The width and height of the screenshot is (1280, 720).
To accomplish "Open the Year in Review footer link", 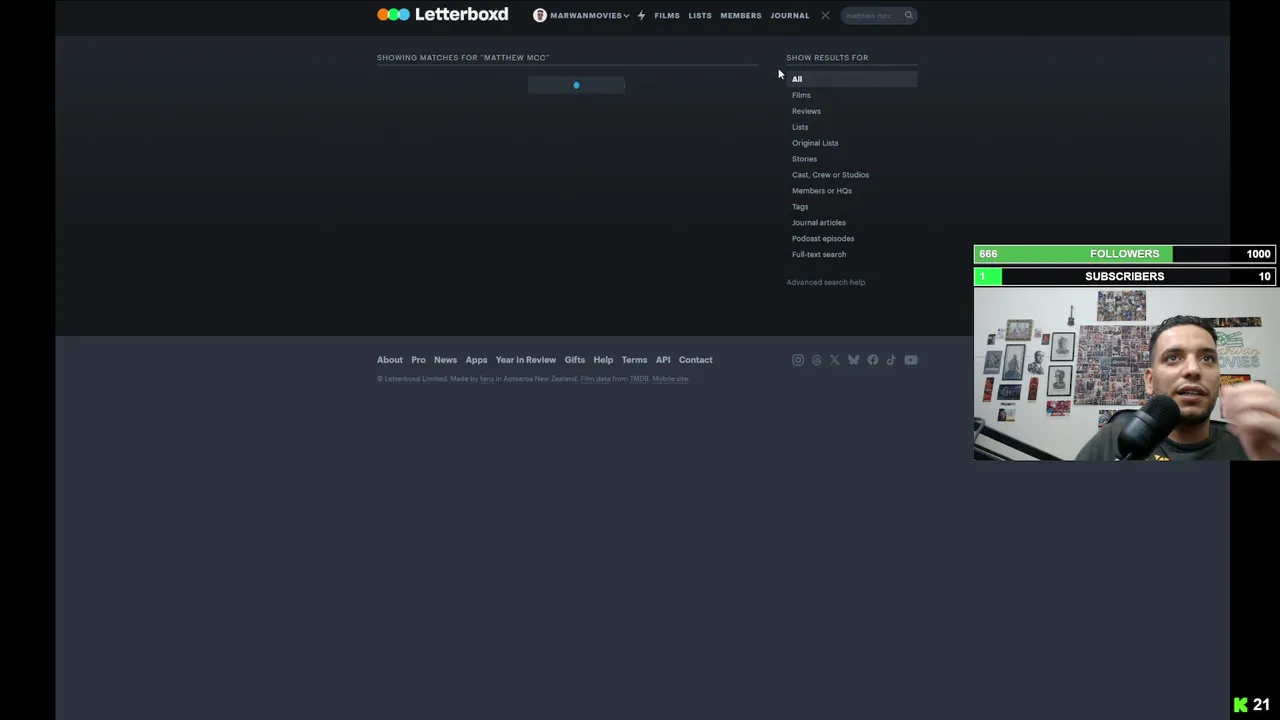I will pyautogui.click(x=526, y=360).
